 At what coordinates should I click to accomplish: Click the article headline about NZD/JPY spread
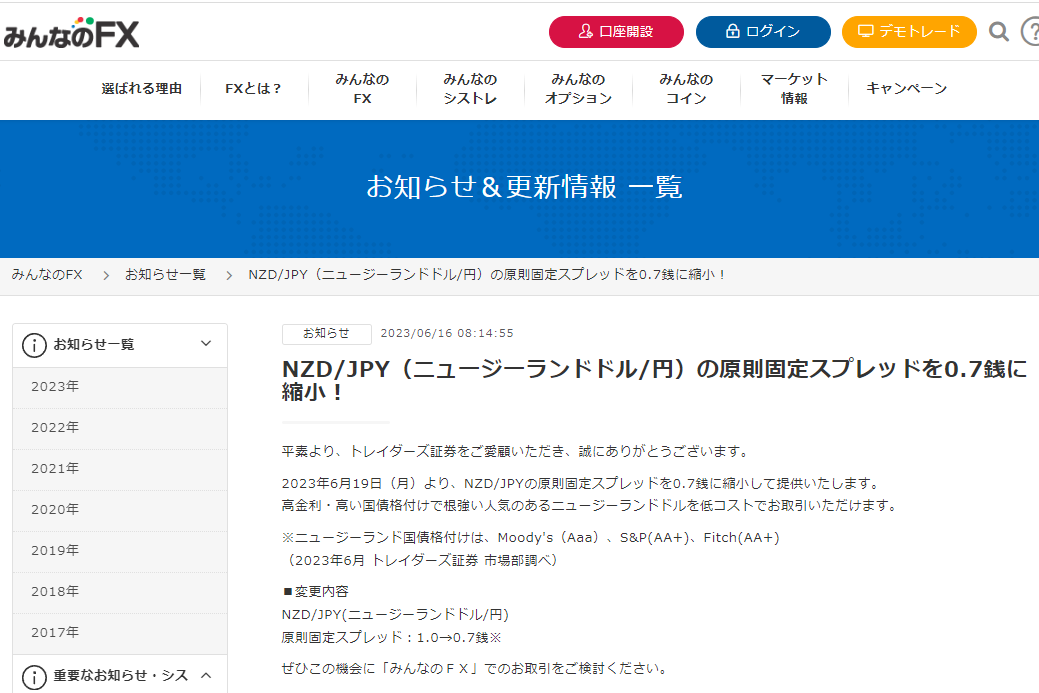(x=654, y=380)
